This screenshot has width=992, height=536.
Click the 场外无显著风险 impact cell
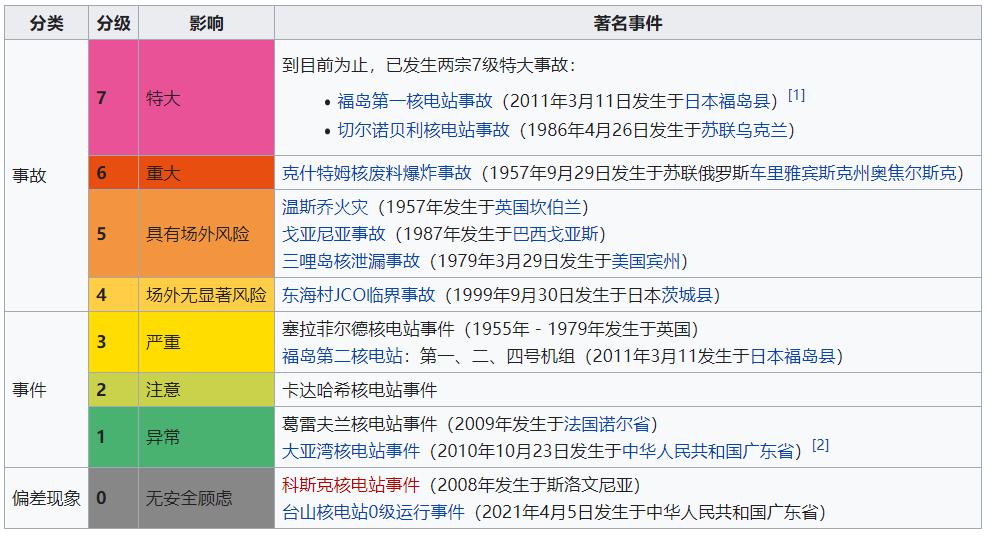(206, 295)
